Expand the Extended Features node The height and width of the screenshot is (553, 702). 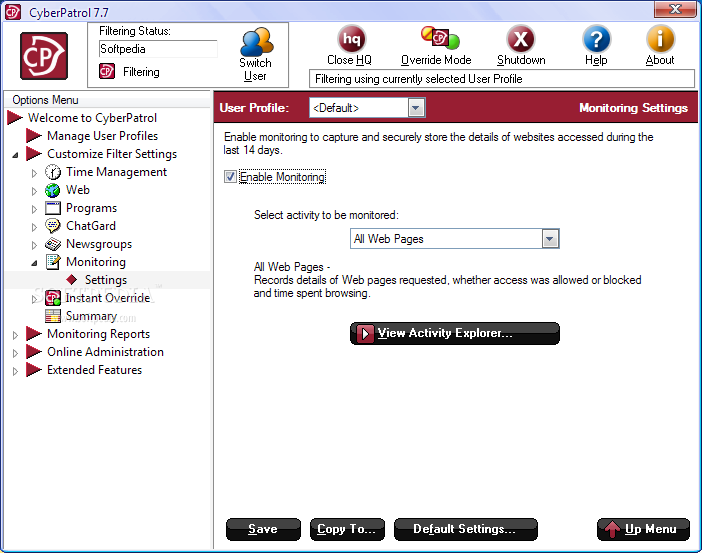click(x=15, y=371)
